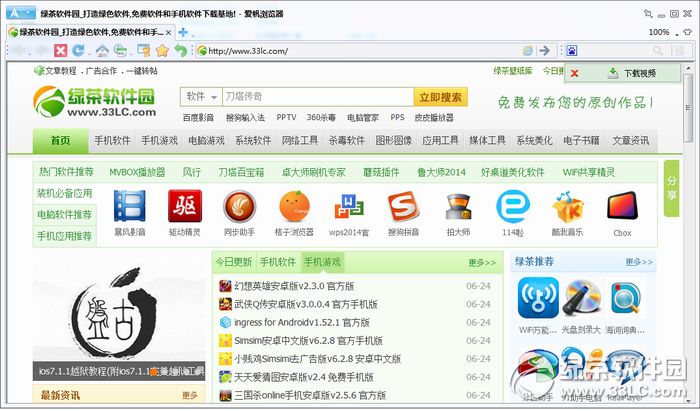Click the green undo-close-tab arrow icon
This screenshot has height=411, width=700.
[x=181, y=50]
